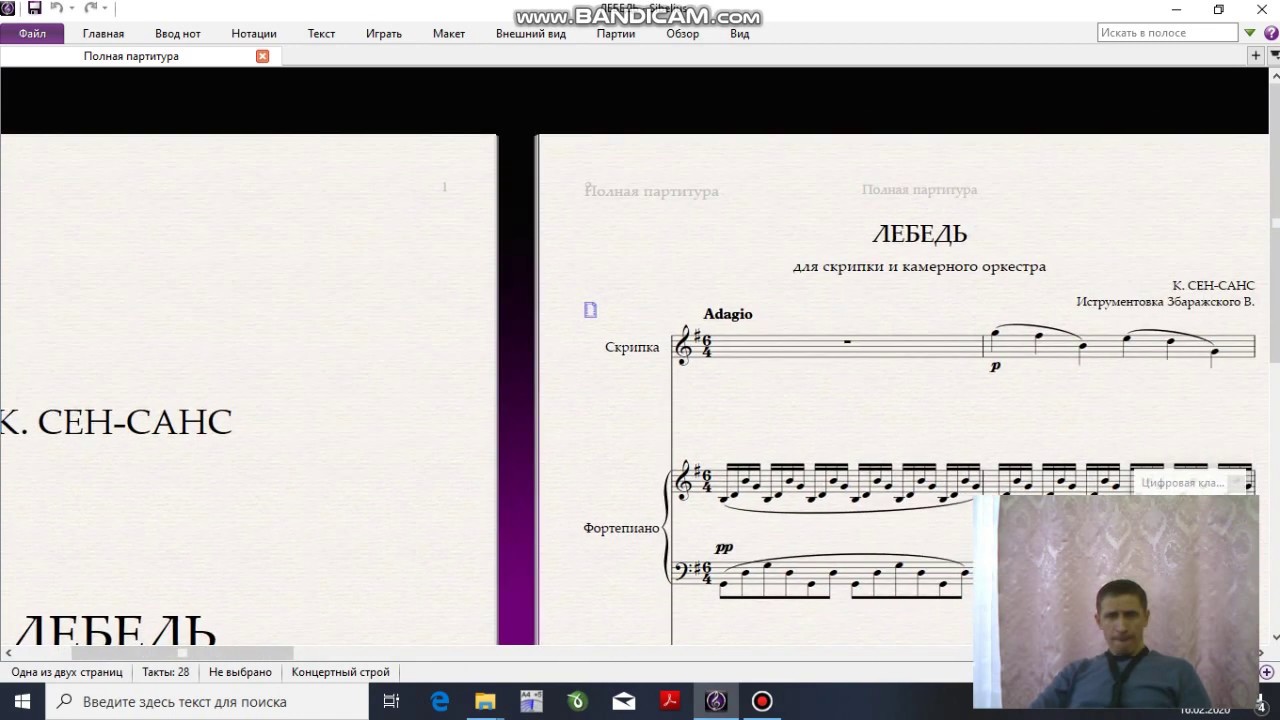
Task: Open the purple Help question-mark icon
Action: pos(1271,33)
